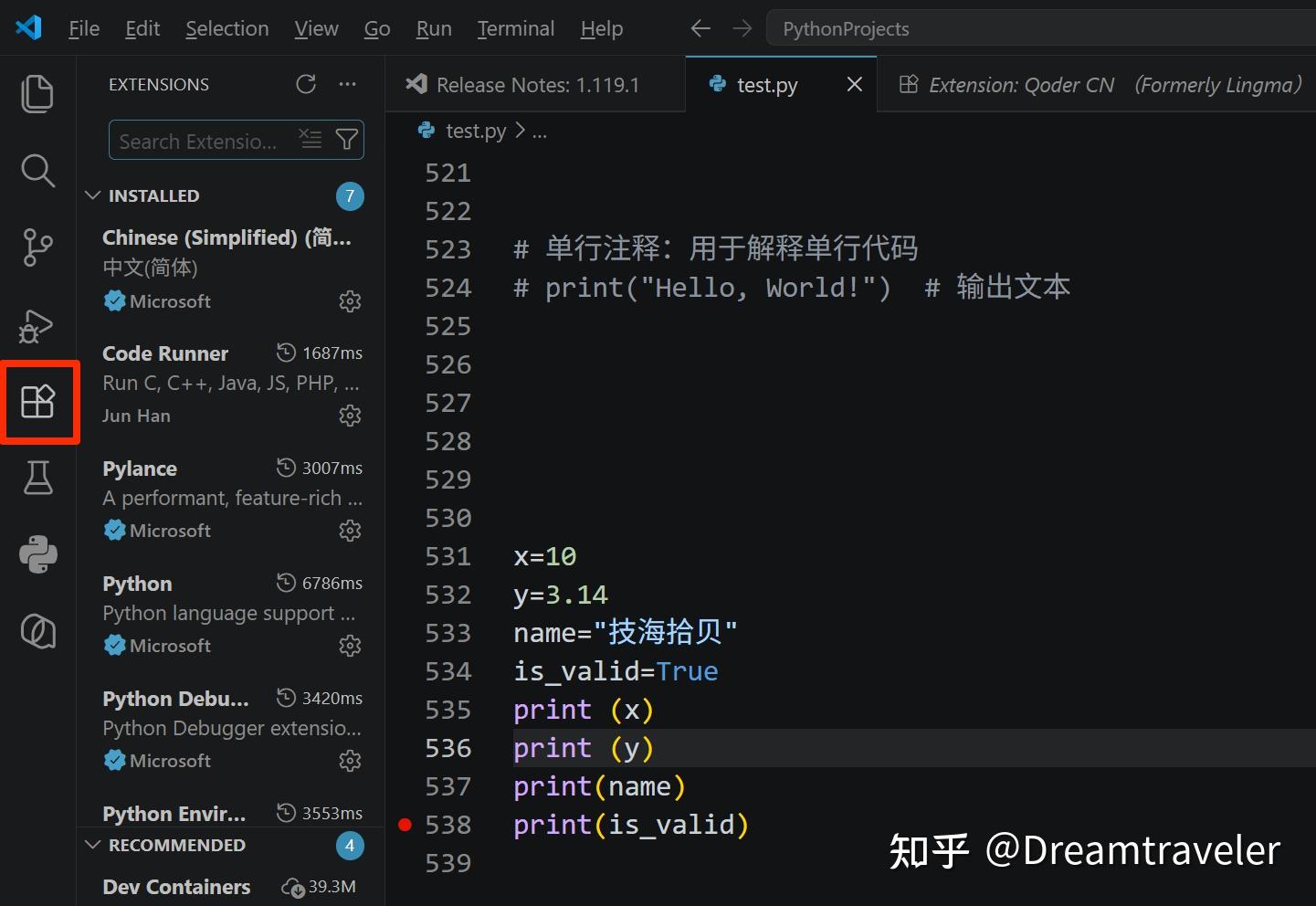Open the View menu
The image size is (1316, 906).
click(x=316, y=28)
